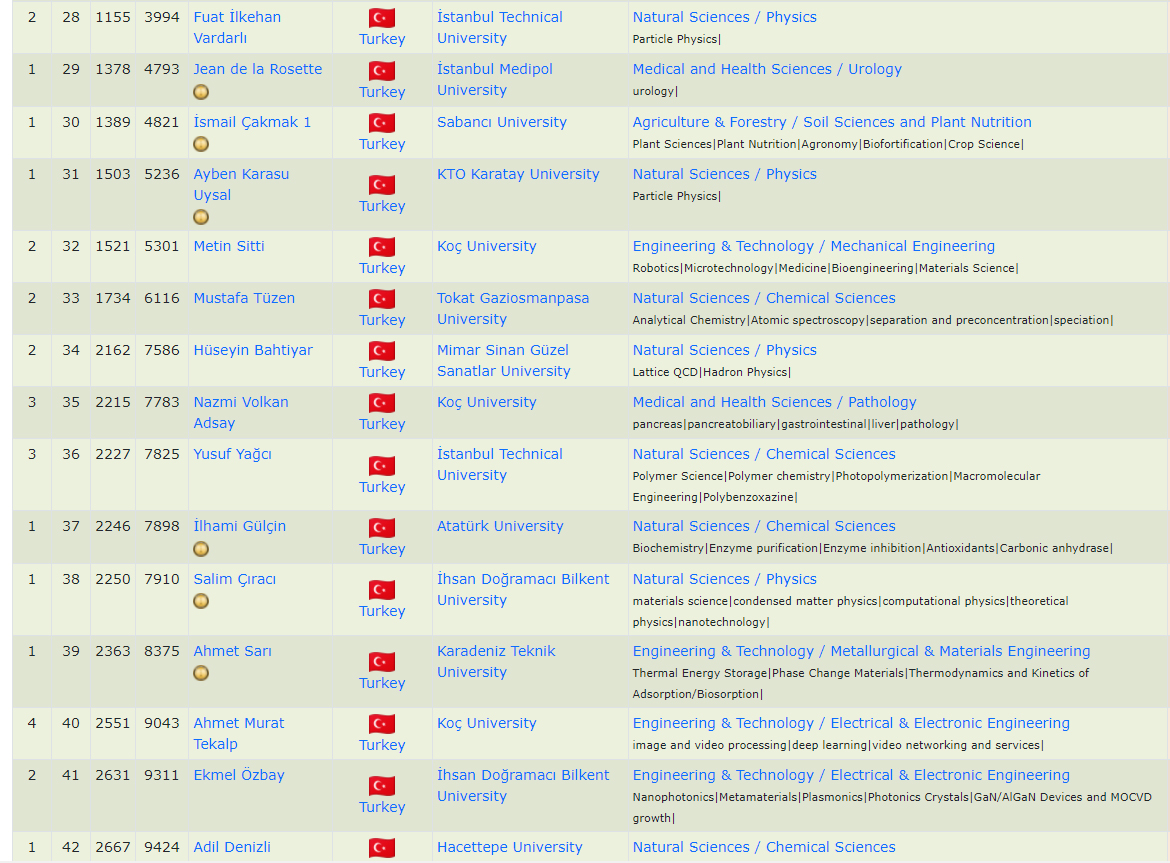Open the İstanbul Medipol University link
This screenshot has width=1170, height=863.
[495, 80]
